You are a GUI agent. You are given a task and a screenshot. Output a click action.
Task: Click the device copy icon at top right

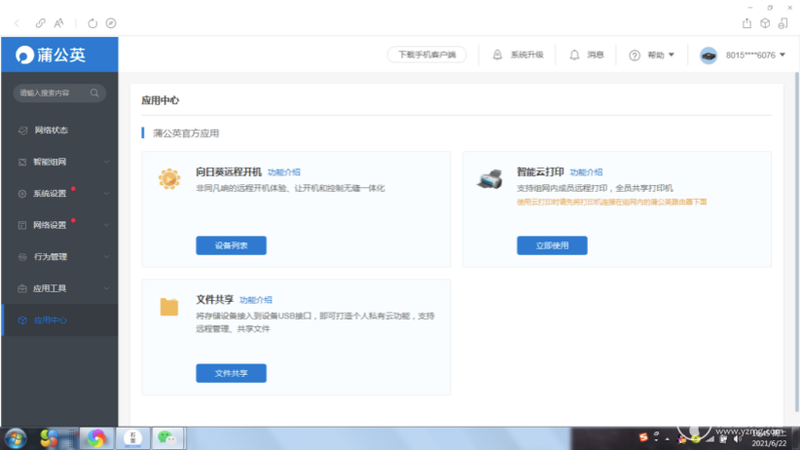(783, 23)
